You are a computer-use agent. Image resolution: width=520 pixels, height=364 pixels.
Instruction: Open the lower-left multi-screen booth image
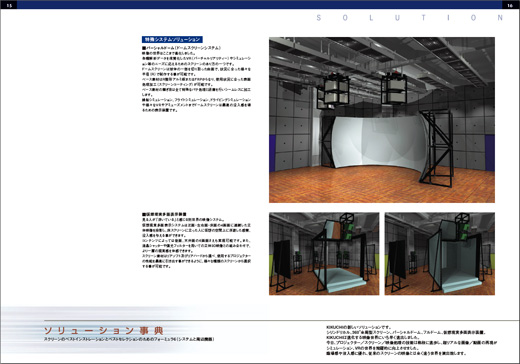[324, 254]
